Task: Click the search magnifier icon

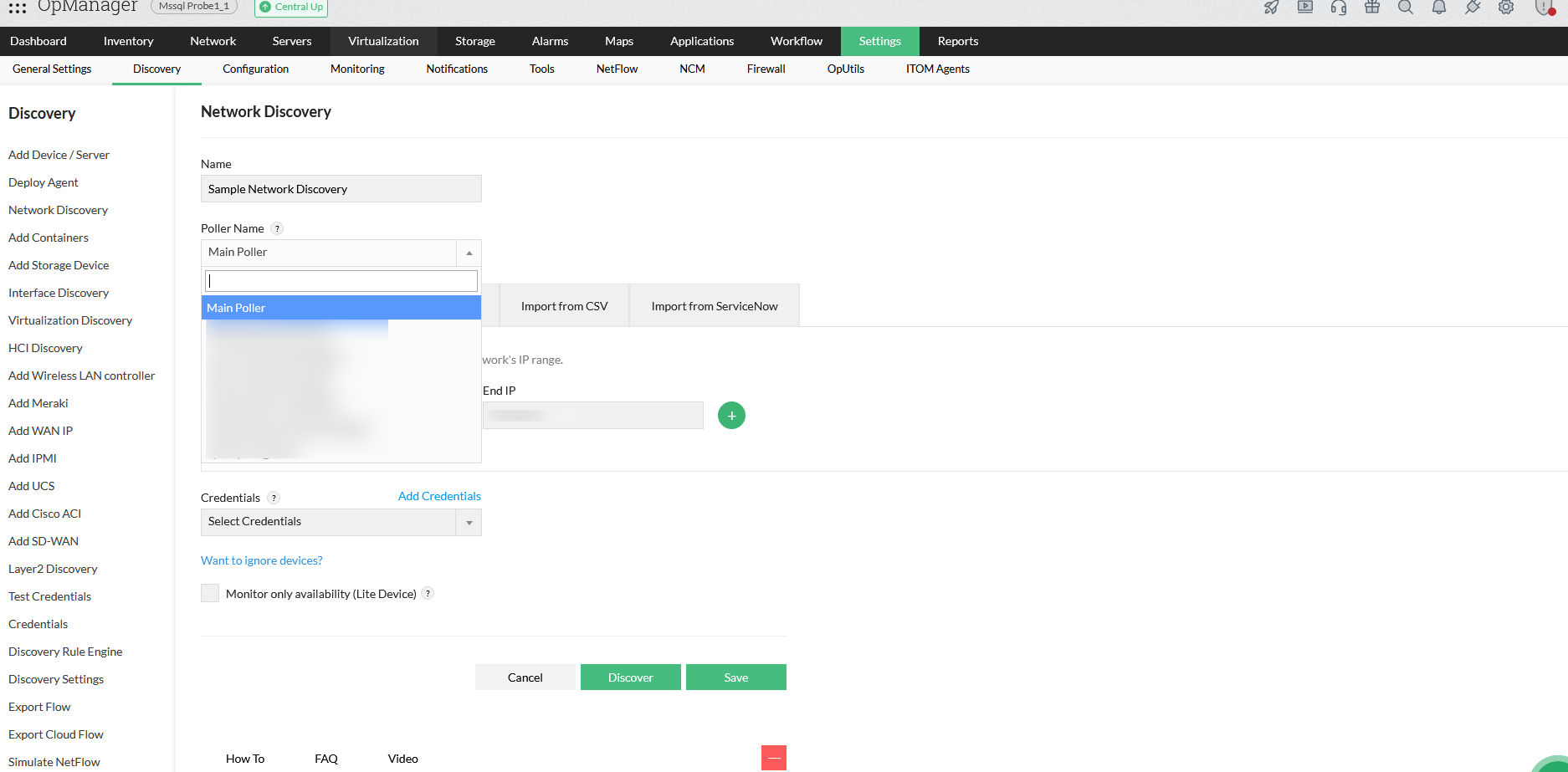Action: pyautogui.click(x=1406, y=8)
